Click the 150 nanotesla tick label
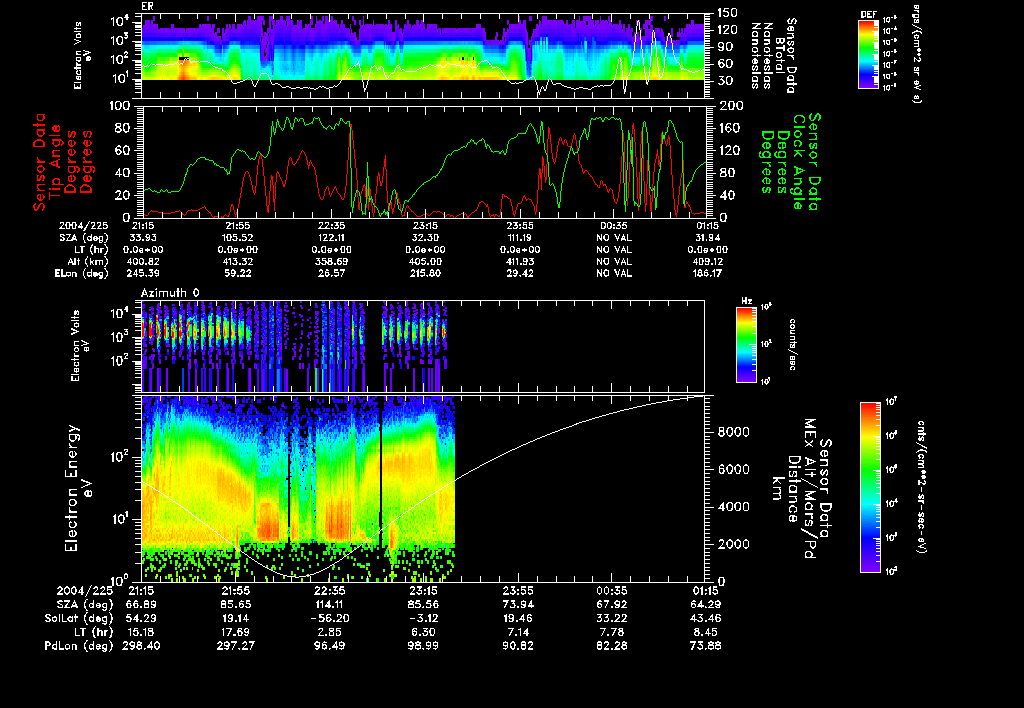Image resolution: width=1024 pixels, height=708 pixels. point(728,12)
